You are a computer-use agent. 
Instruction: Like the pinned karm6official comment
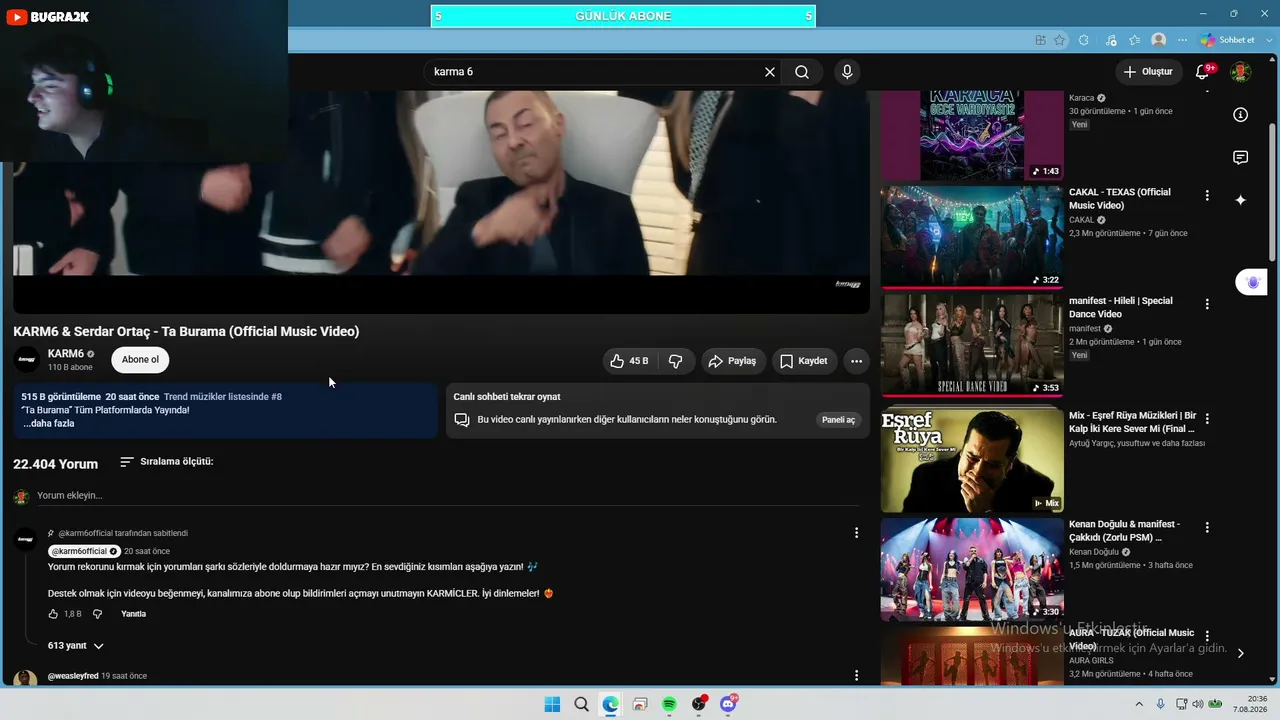pos(54,614)
